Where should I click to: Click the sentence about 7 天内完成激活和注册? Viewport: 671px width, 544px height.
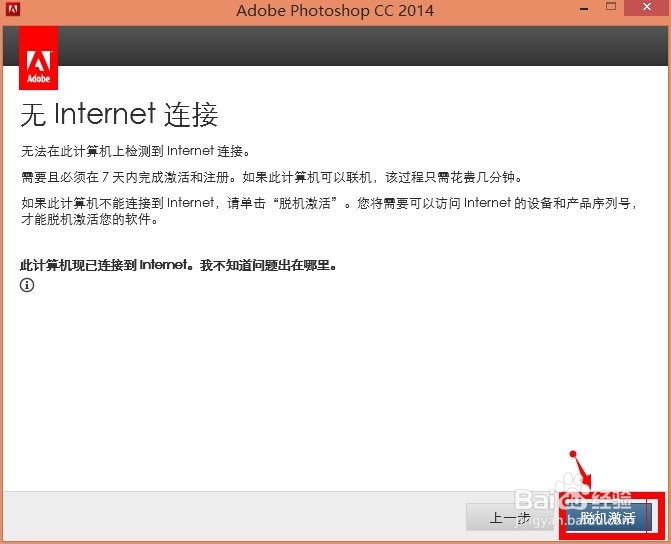[x=272, y=177]
